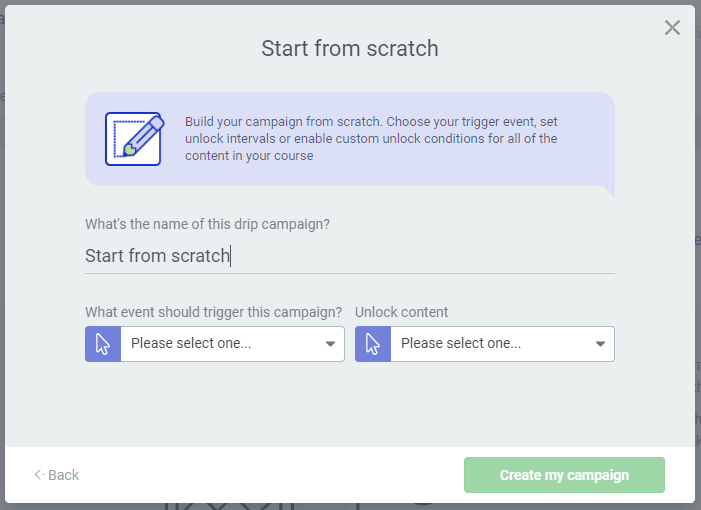Click cursor icon beside trigger event dropdown
This screenshot has width=701, height=510.
[103, 344]
